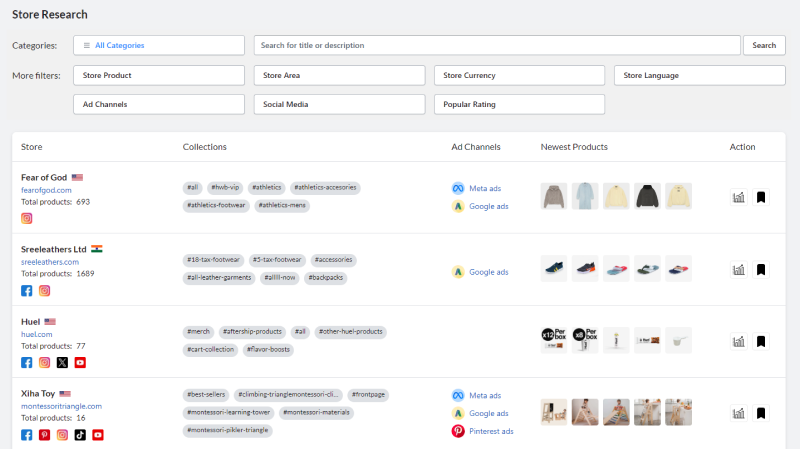This screenshot has height=449, width=800.
Task: Open the montessoritriangle.com link
Action: (61, 406)
